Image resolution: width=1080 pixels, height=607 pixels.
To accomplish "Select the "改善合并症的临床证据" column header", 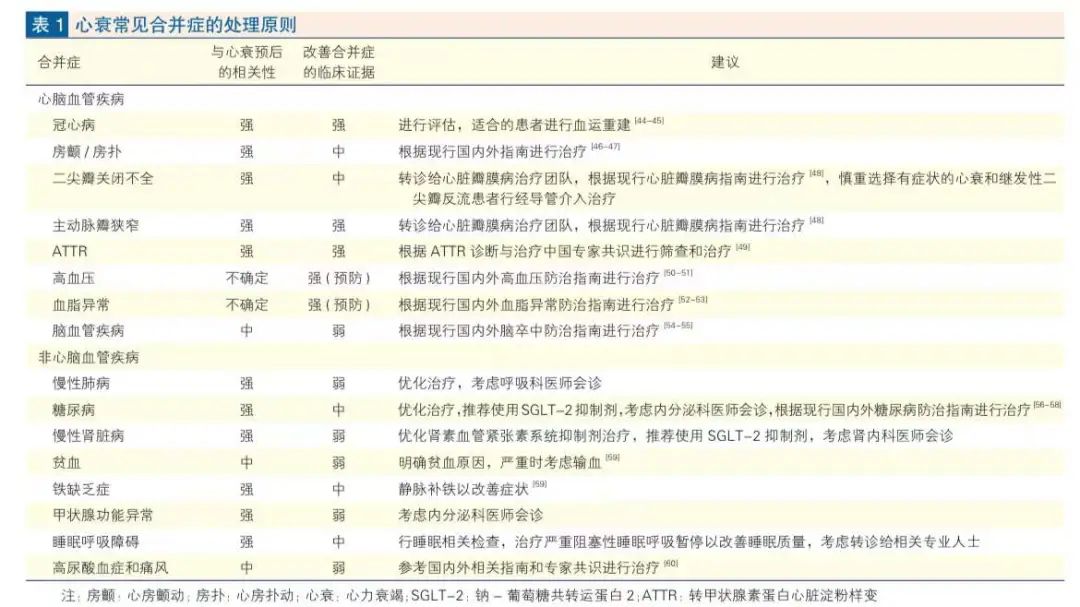I will [x=339, y=62].
